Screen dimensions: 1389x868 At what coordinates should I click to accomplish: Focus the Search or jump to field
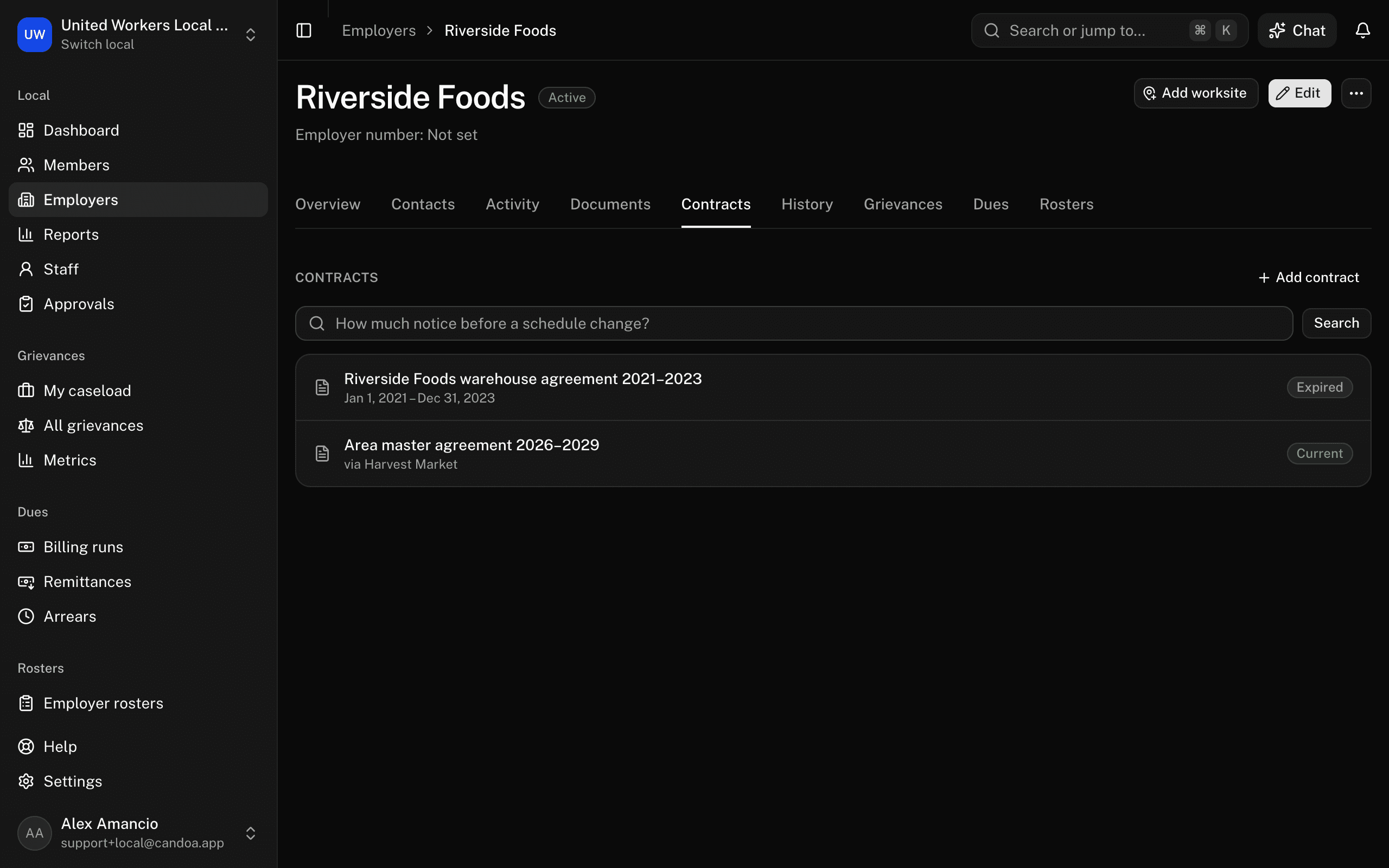tap(1109, 30)
